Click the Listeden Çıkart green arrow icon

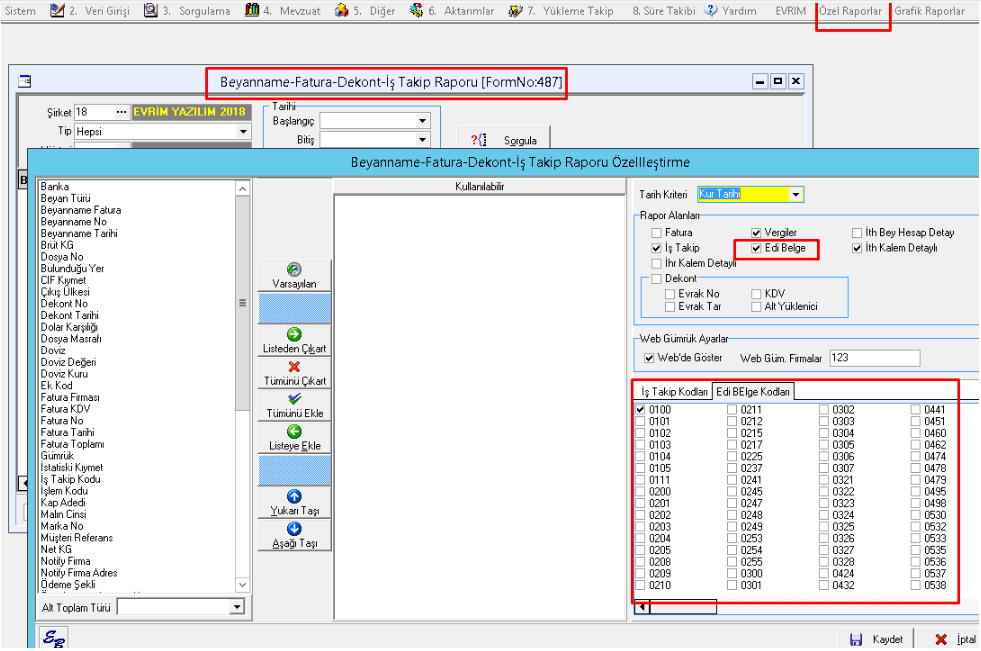point(294,334)
